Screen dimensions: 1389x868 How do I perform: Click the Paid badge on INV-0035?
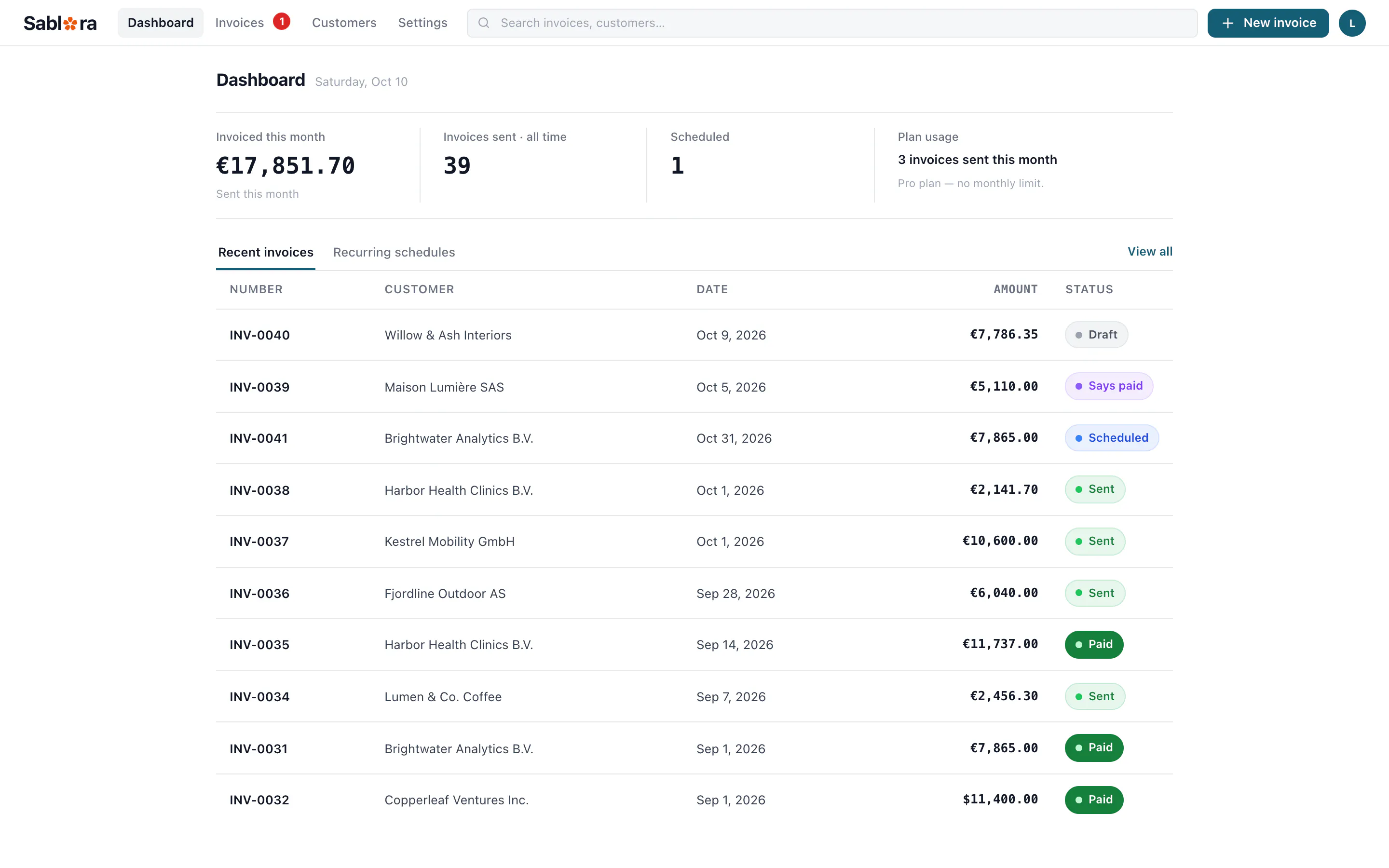click(x=1093, y=644)
